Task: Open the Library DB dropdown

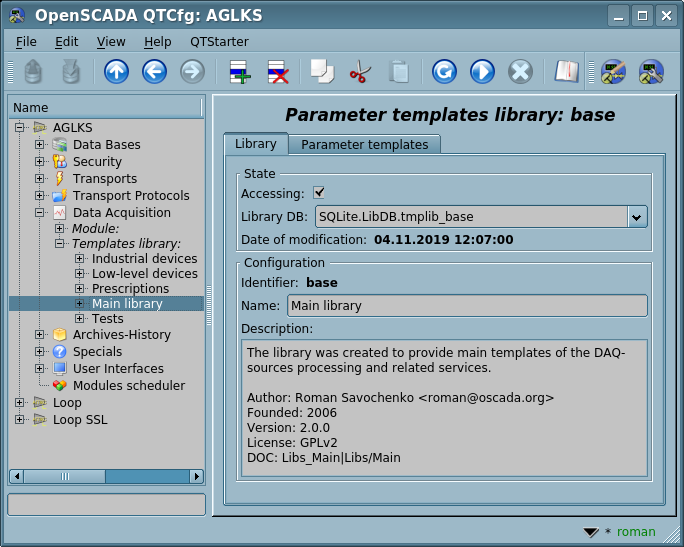Action: click(x=637, y=217)
